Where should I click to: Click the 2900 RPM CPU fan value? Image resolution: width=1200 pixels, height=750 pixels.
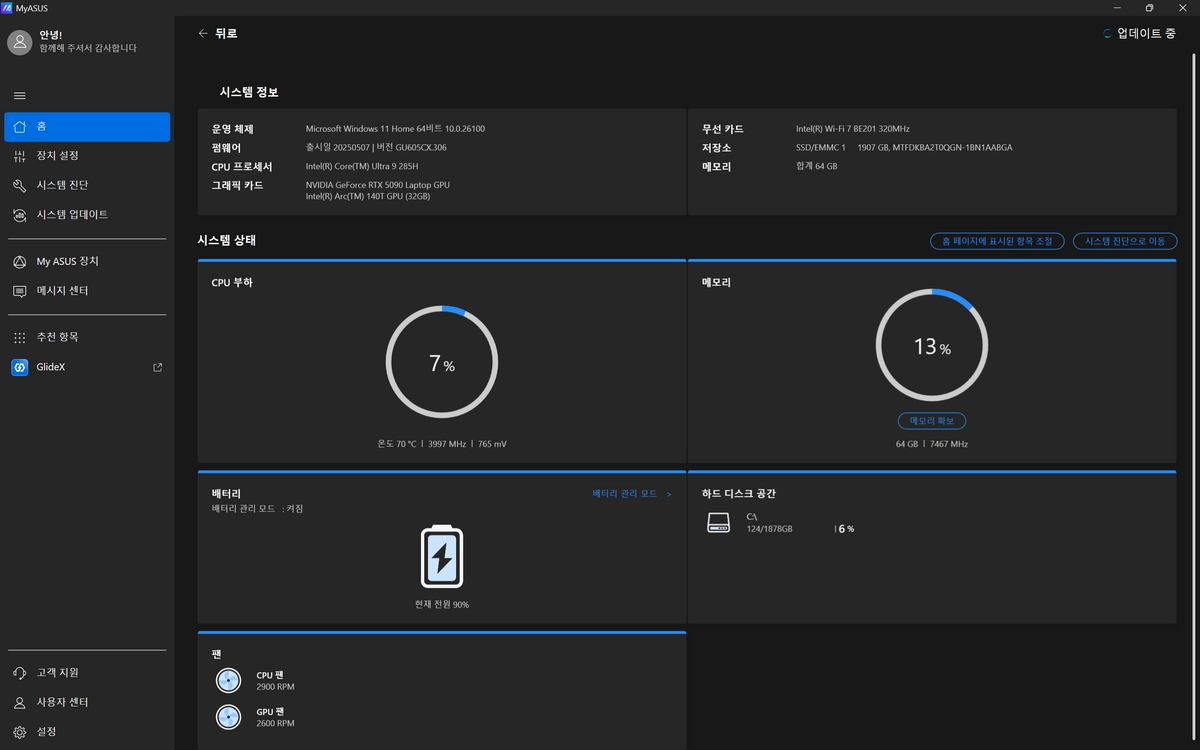point(275,687)
